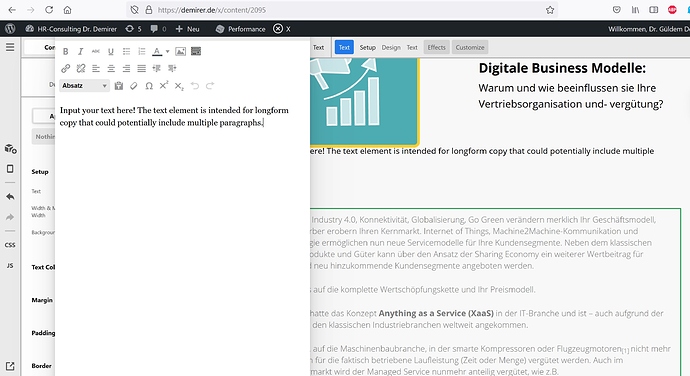Open the Absatz paragraph format dropdown
Image resolution: width=690 pixels, height=376 pixels.
point(84,85)
